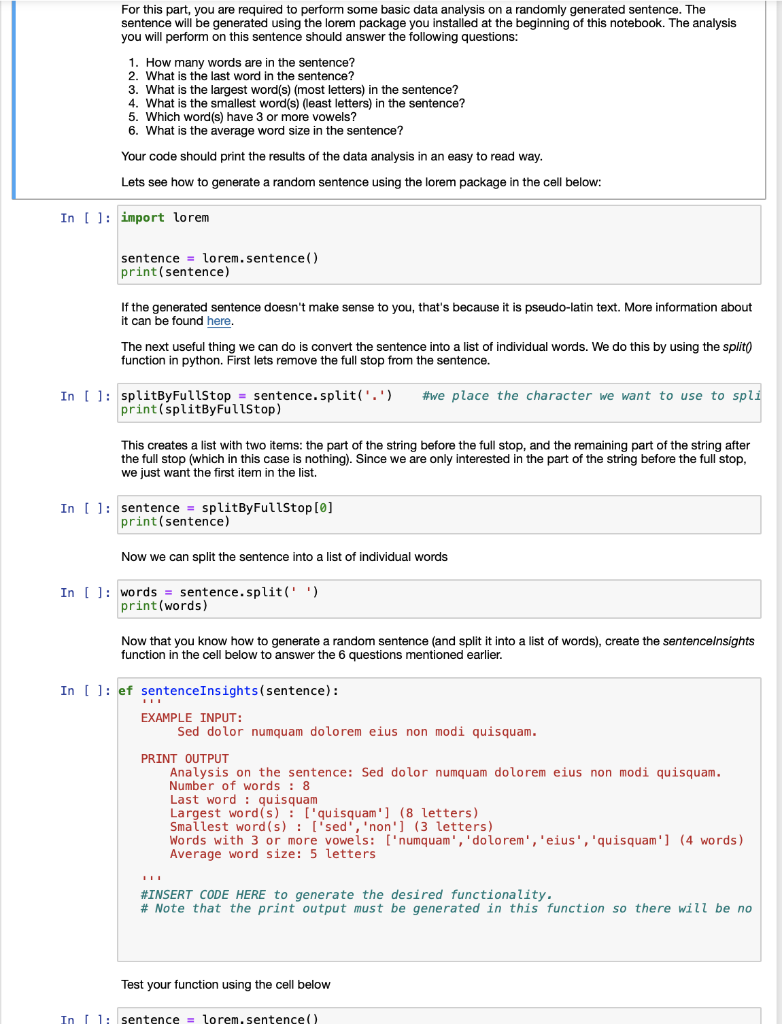Click '# Note that the print output' comment
Image resolution: width=782 pixels, height=1024 pixels.
point(446,908)
